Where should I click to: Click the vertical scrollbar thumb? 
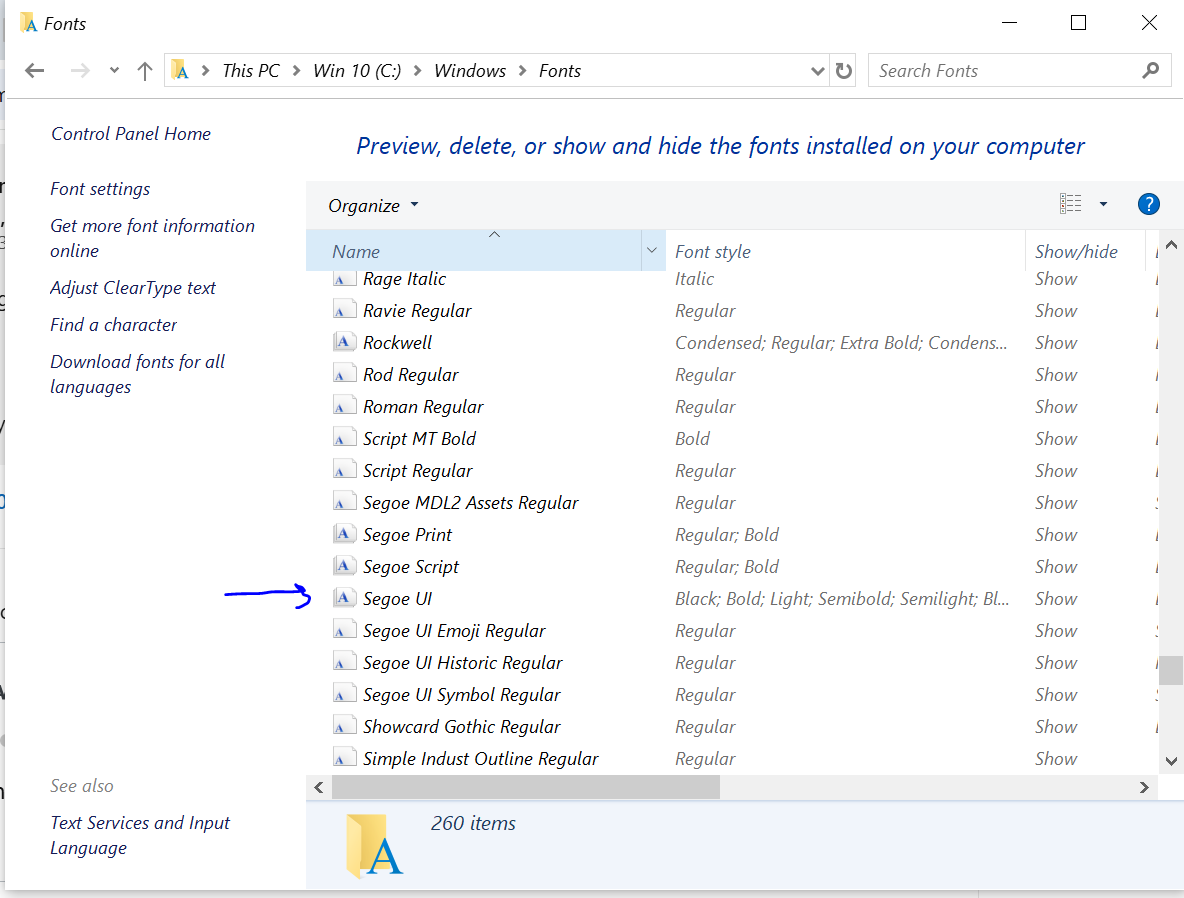[x=1171, y=670]
